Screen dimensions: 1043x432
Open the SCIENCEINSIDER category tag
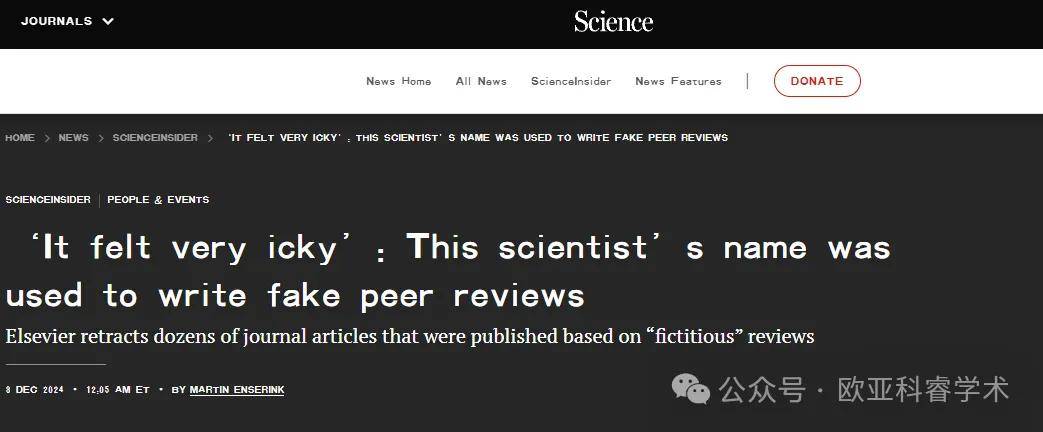pos(48,200)
